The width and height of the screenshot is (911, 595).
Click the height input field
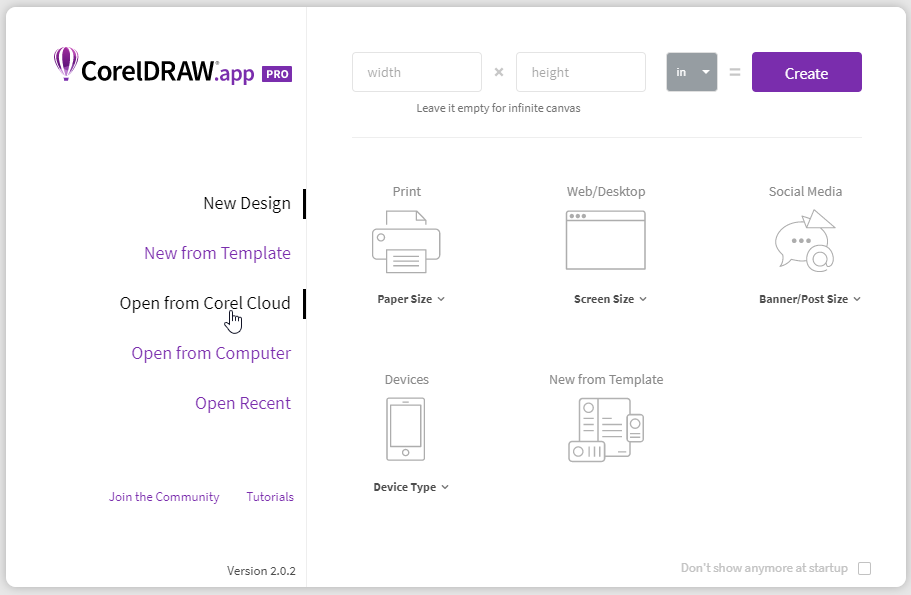pos(580,72)
